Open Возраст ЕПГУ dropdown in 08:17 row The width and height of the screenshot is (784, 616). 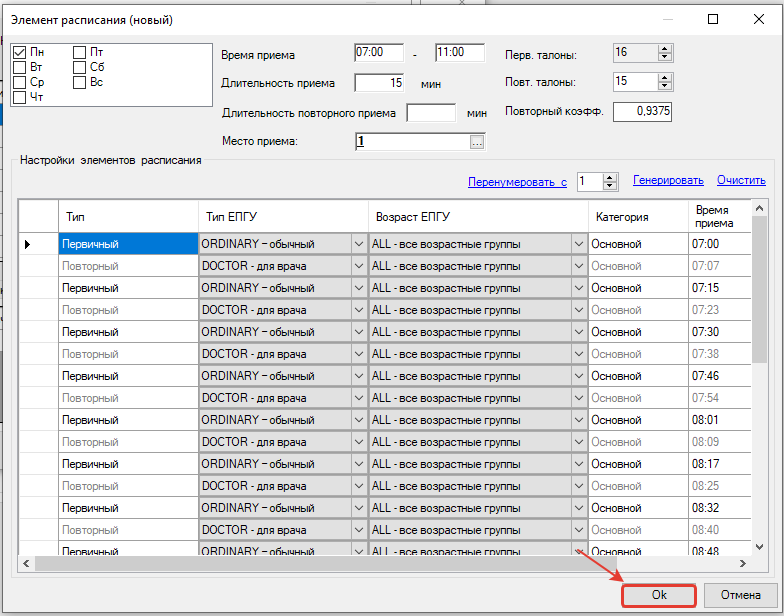coord(578,464)
